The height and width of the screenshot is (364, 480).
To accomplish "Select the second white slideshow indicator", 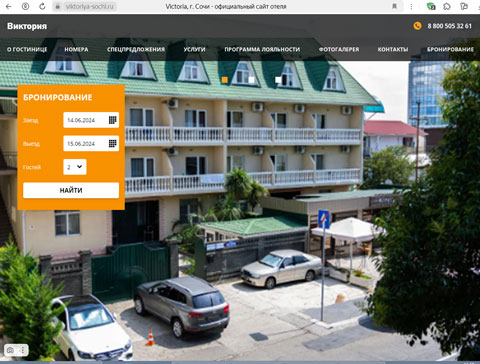I will 251,80.
